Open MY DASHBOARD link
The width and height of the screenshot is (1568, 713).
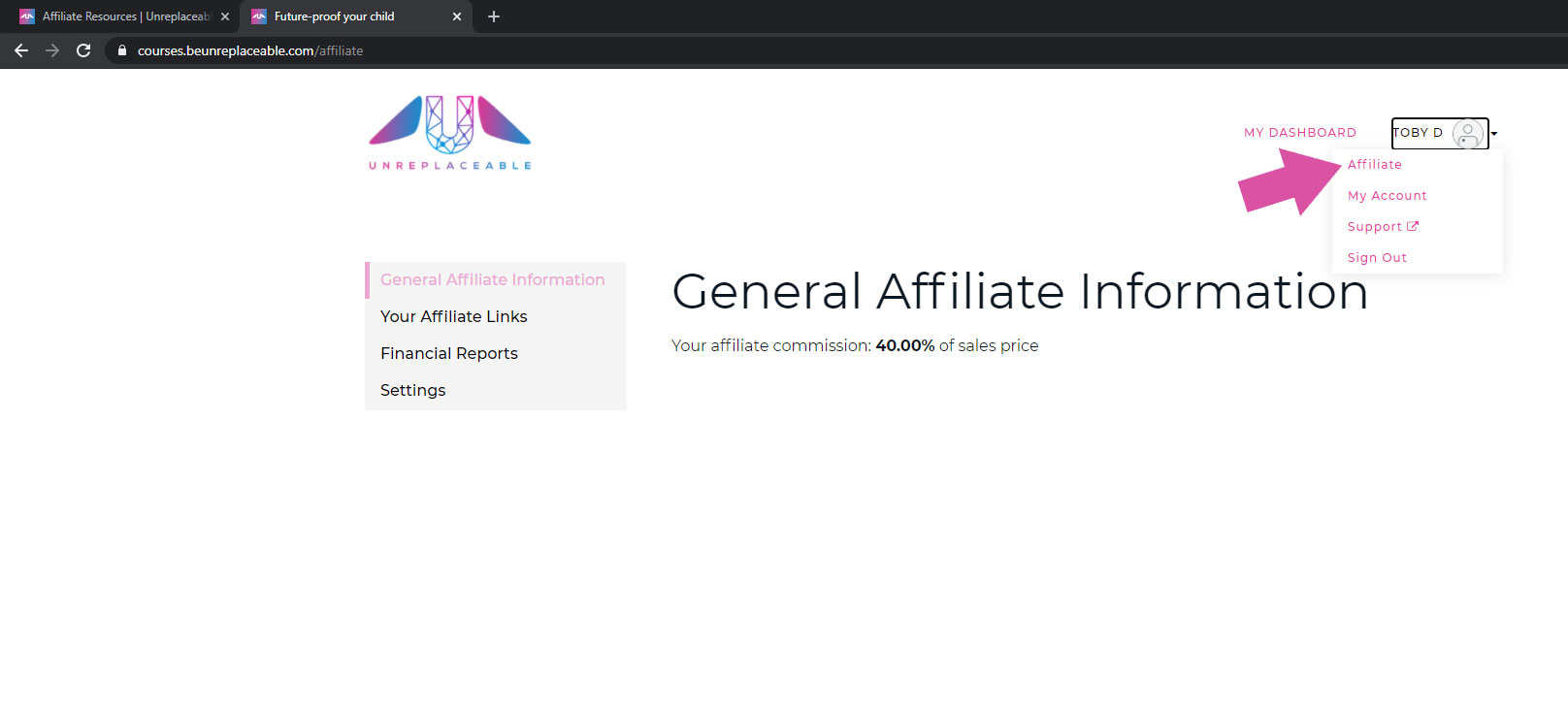coord(1300,133)
